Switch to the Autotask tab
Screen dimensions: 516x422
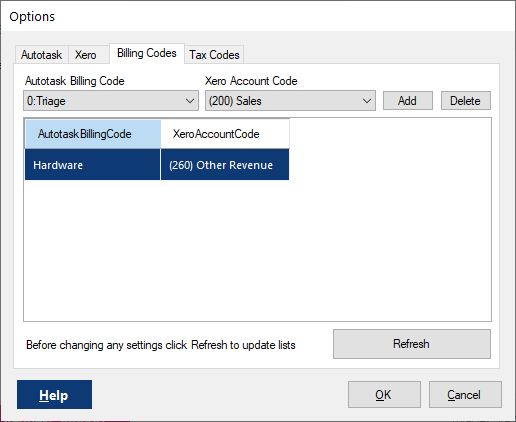click(42, 55)
